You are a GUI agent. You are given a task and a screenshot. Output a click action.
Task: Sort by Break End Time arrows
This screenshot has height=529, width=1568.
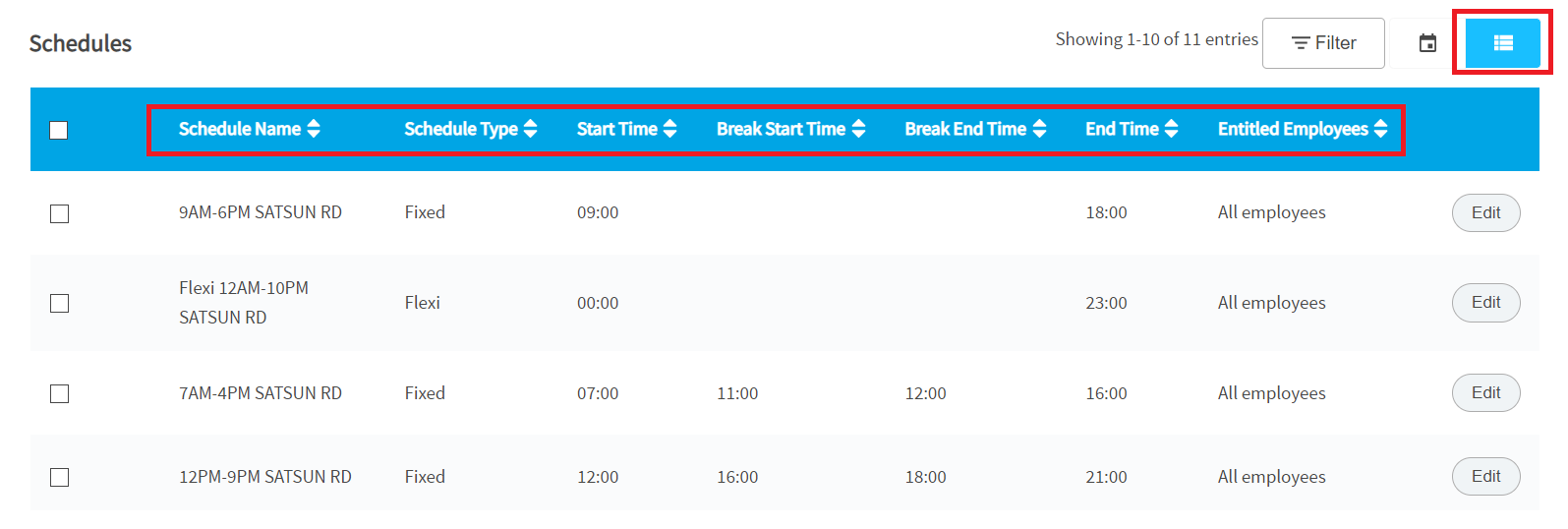1040,129
